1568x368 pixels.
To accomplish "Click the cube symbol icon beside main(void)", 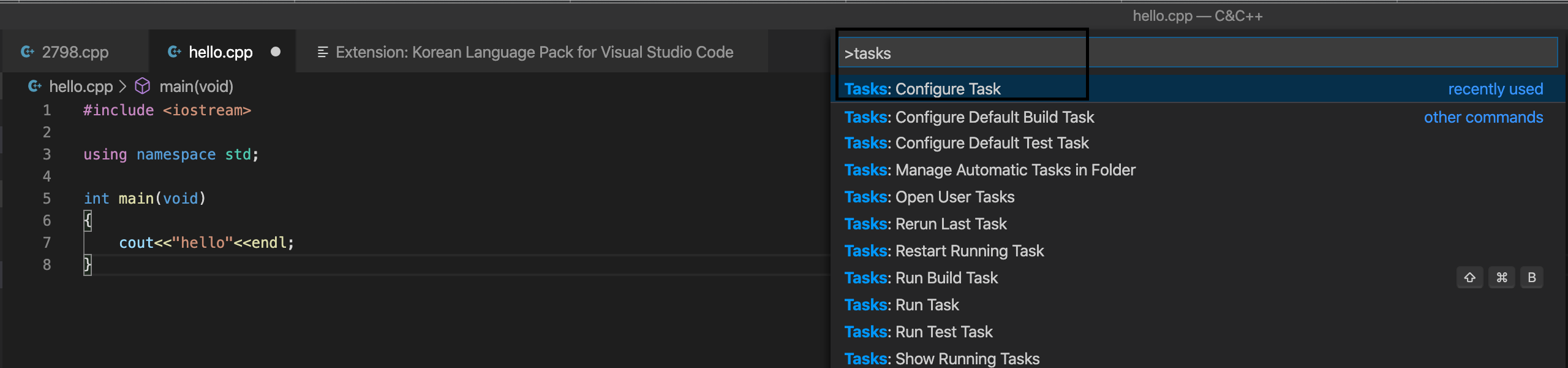I will pos(142,86).
